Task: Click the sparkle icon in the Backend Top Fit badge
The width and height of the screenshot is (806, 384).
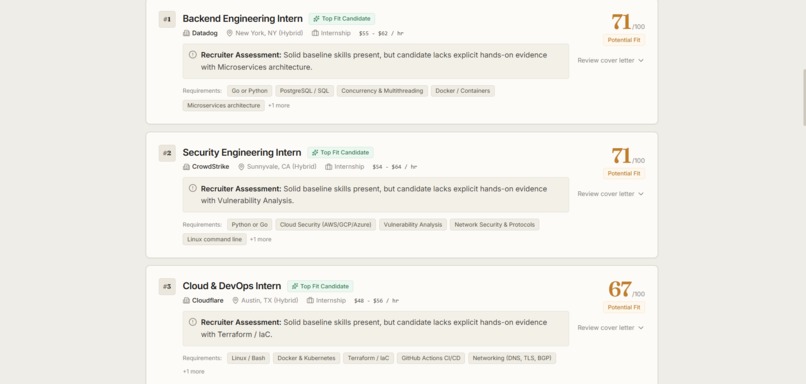Action: point(316,19)
